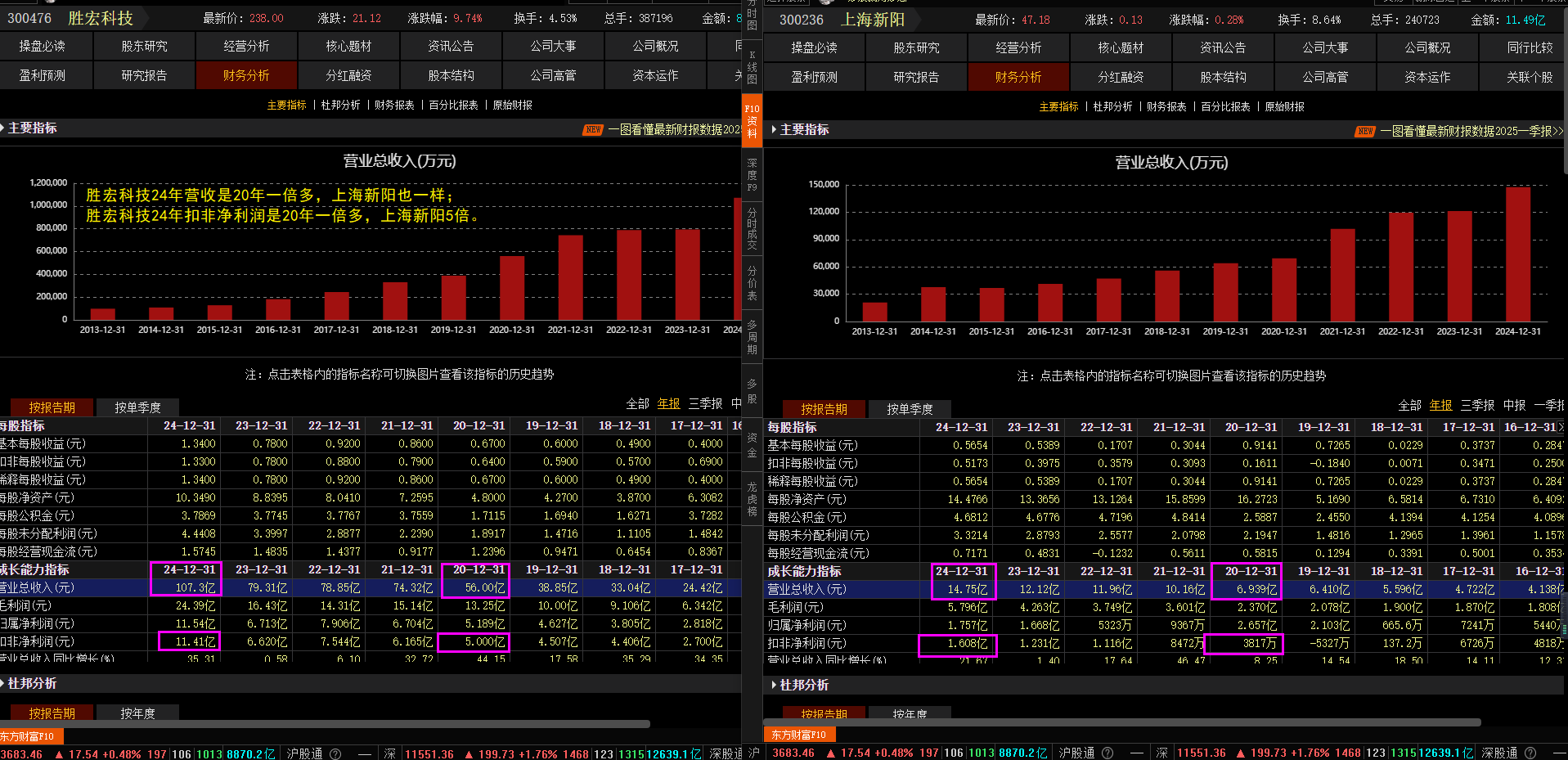Click horizontal scrollbar in right window
This screenshot has width=1568, height=760.
pos(1123,722)
